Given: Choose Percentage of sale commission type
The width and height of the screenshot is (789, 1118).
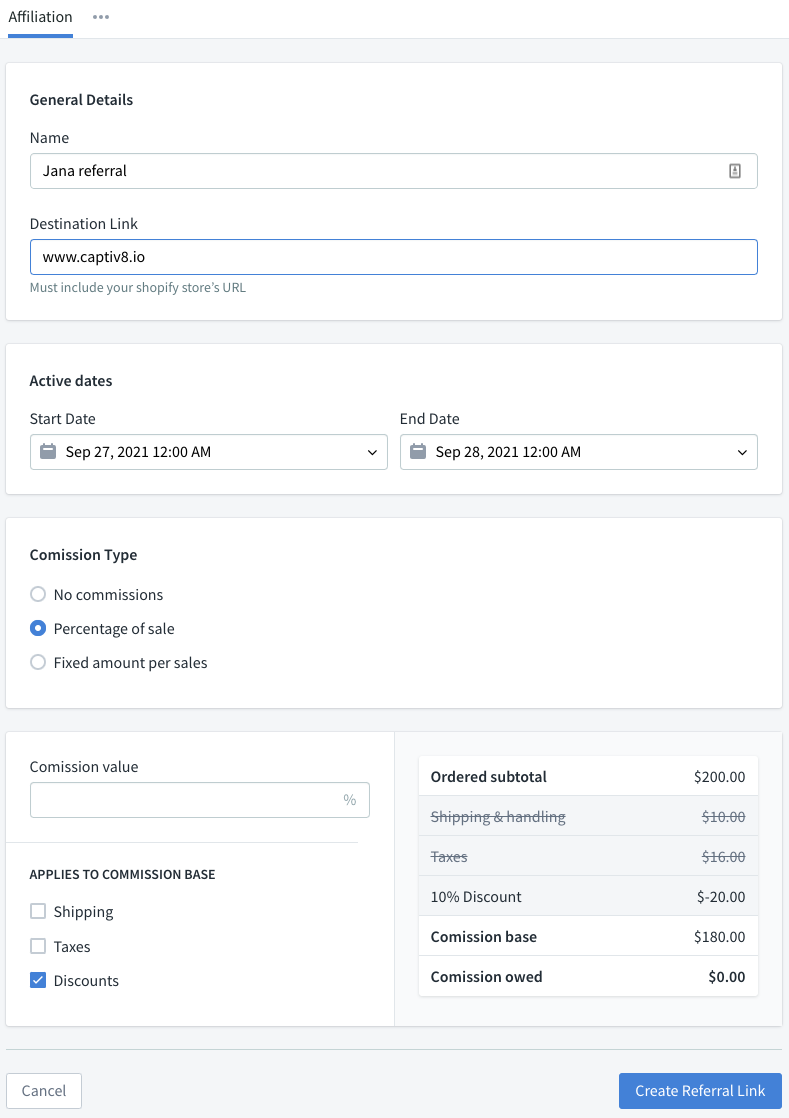Looking at the screenshot, I should [38, 629].
